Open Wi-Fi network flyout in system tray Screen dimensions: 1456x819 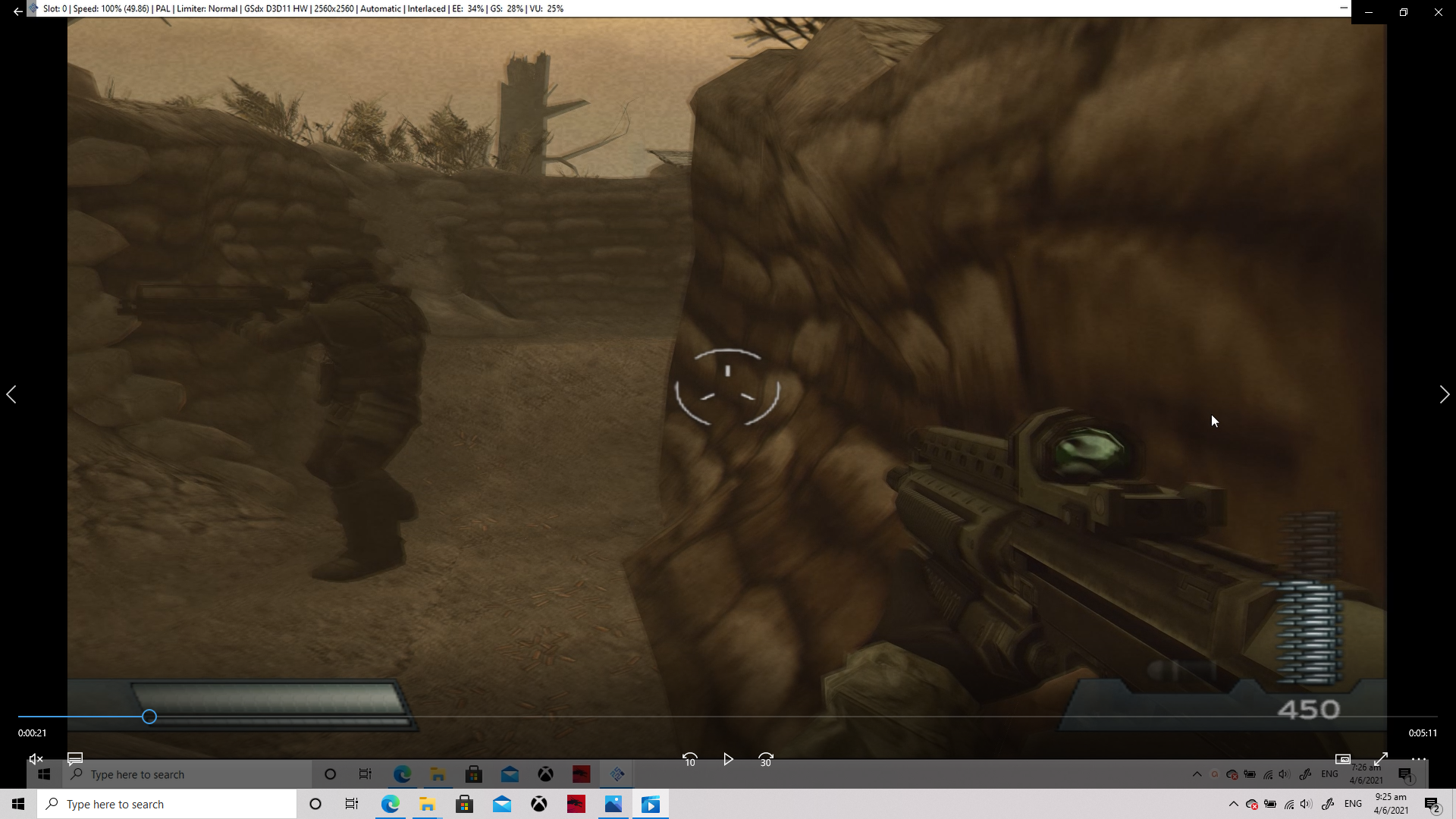[1288, 804]
